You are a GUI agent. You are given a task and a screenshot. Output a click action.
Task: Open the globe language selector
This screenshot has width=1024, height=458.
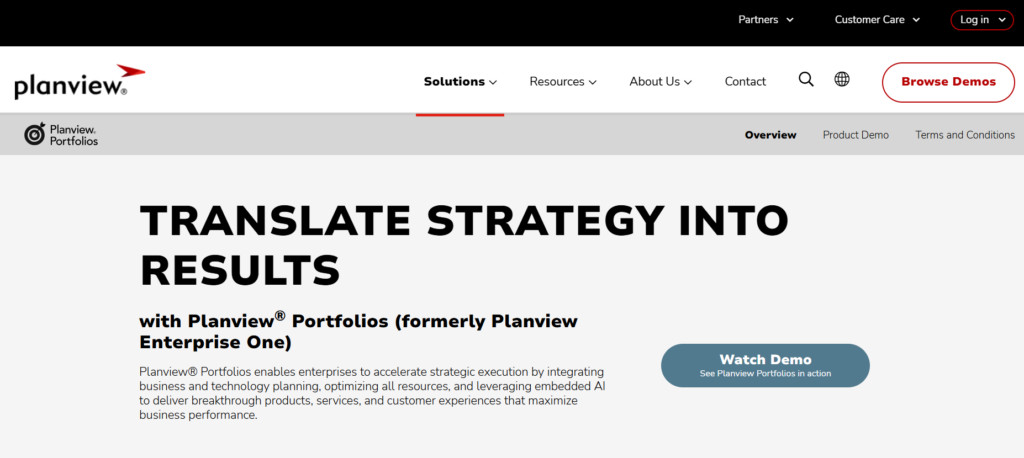[x=842, y=80]
